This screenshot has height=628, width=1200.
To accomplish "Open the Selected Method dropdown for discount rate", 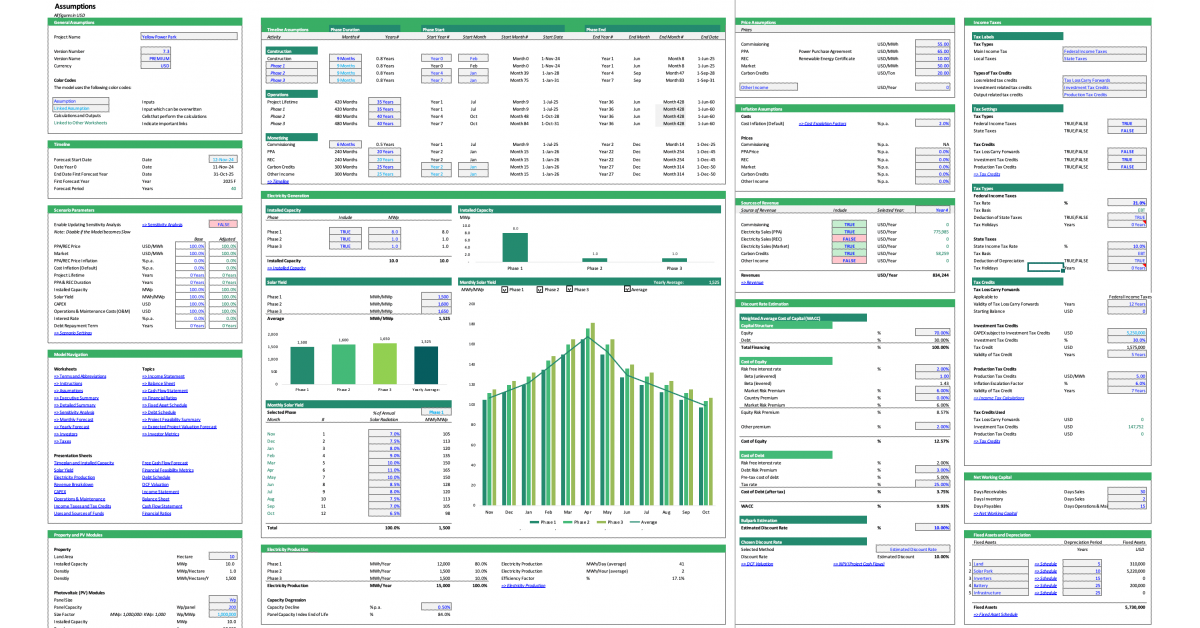I will click(912, 549).
